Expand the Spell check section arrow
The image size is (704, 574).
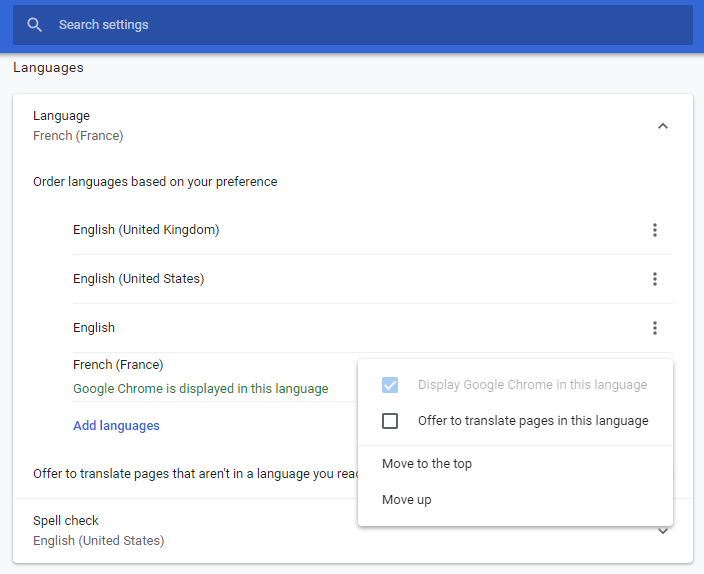click(662, 531)
